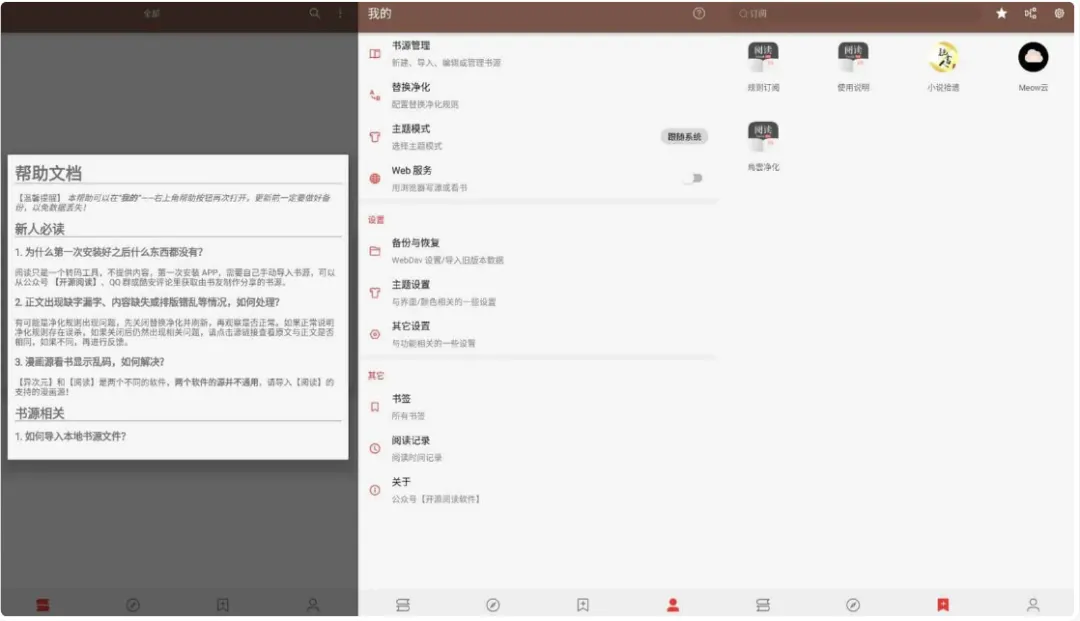Click the 帮助文档 dialog heading
Viewport: 1080px width, 621px height.
[x=48, y=173]
